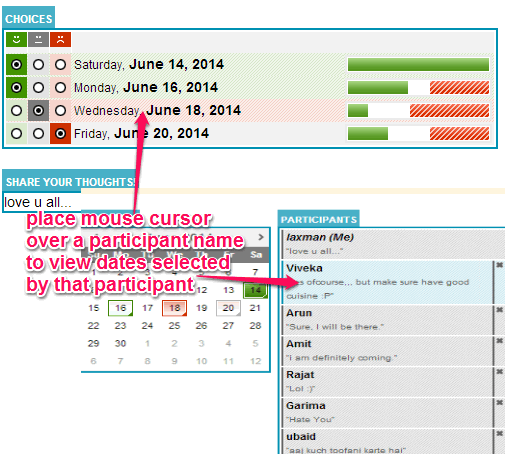Click the gray neutral face header icon
Image resolution: width=505 pixels, height=454 pixels.
[38, 40]
